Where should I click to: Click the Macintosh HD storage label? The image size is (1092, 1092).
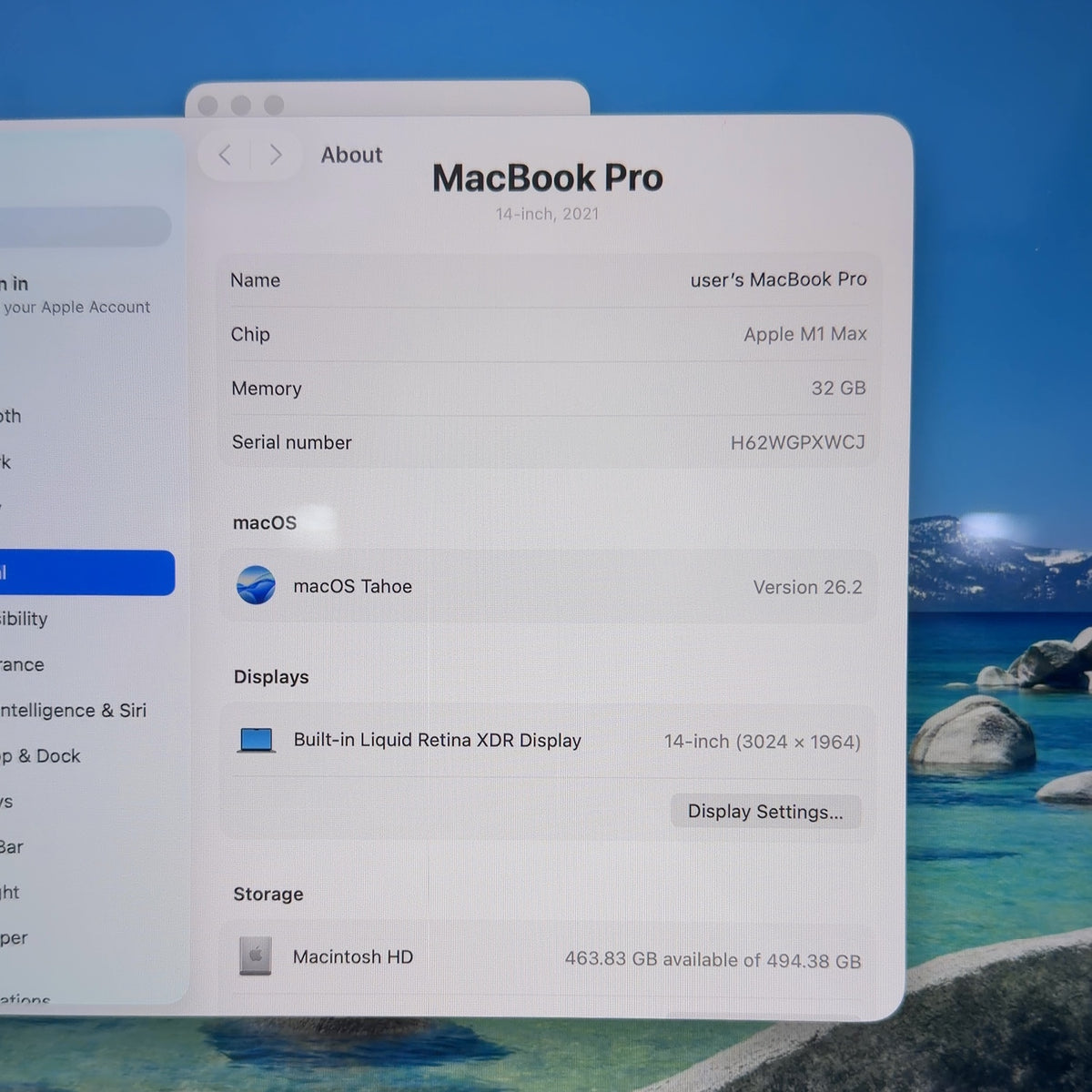352,956
